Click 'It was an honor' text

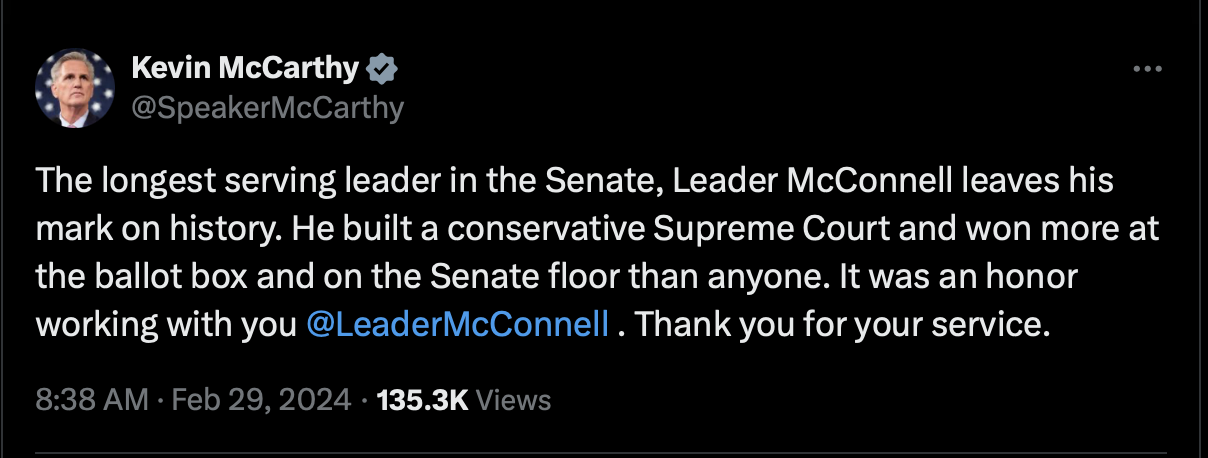tap(976, 278)
